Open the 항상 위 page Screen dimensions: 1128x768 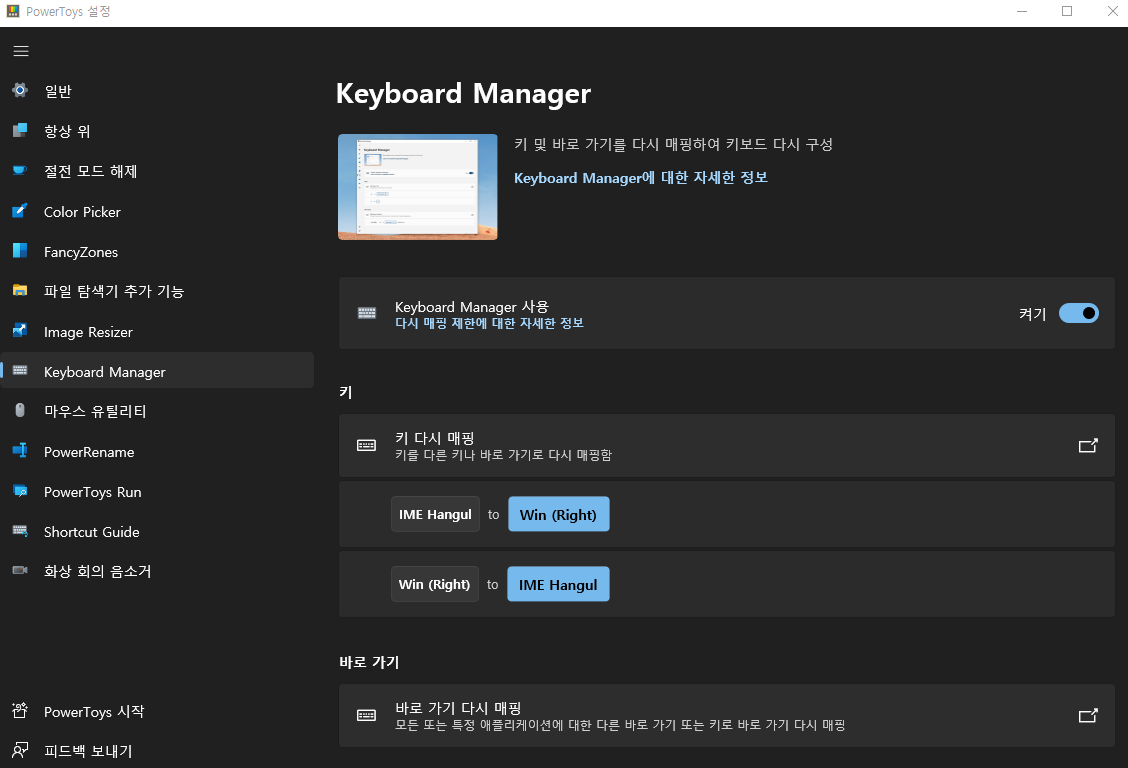pos(157,131)
